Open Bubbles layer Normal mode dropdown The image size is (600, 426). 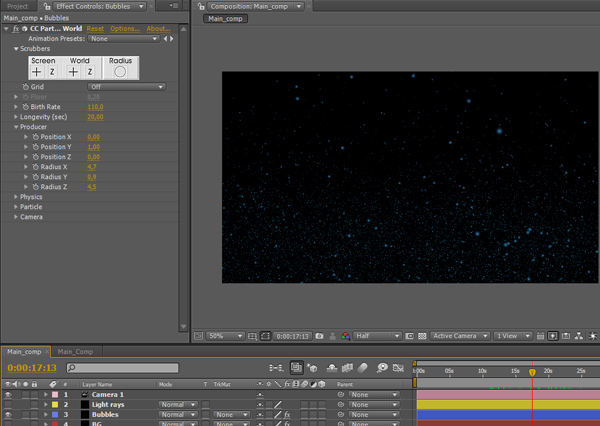pos(178,415)
